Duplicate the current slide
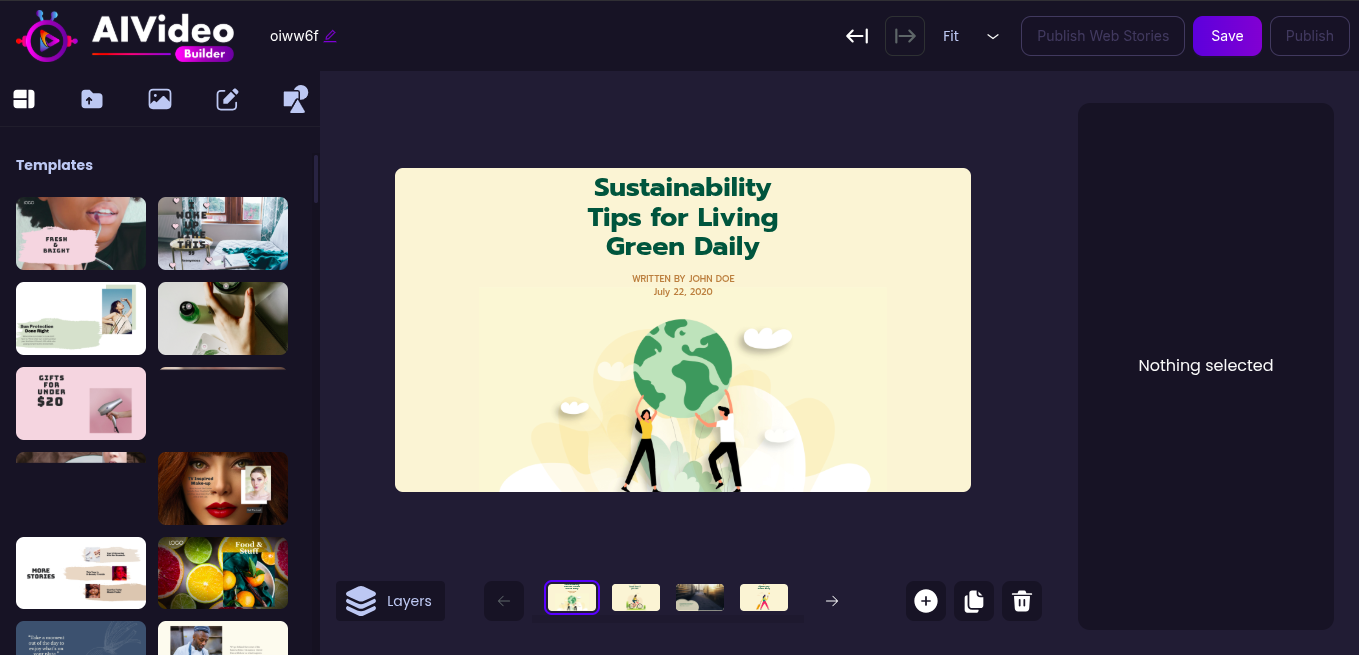The height and width of the screenshot is (655, 1359). (973, 600)
